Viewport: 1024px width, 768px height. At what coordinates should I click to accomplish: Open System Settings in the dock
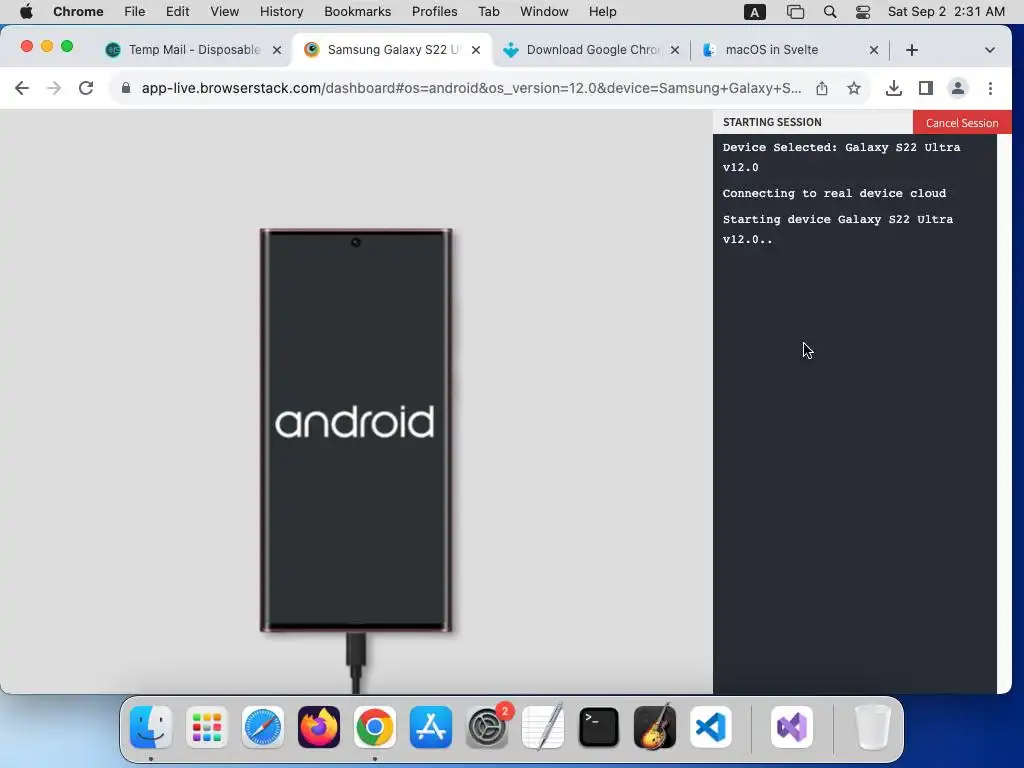click(487, 727)
